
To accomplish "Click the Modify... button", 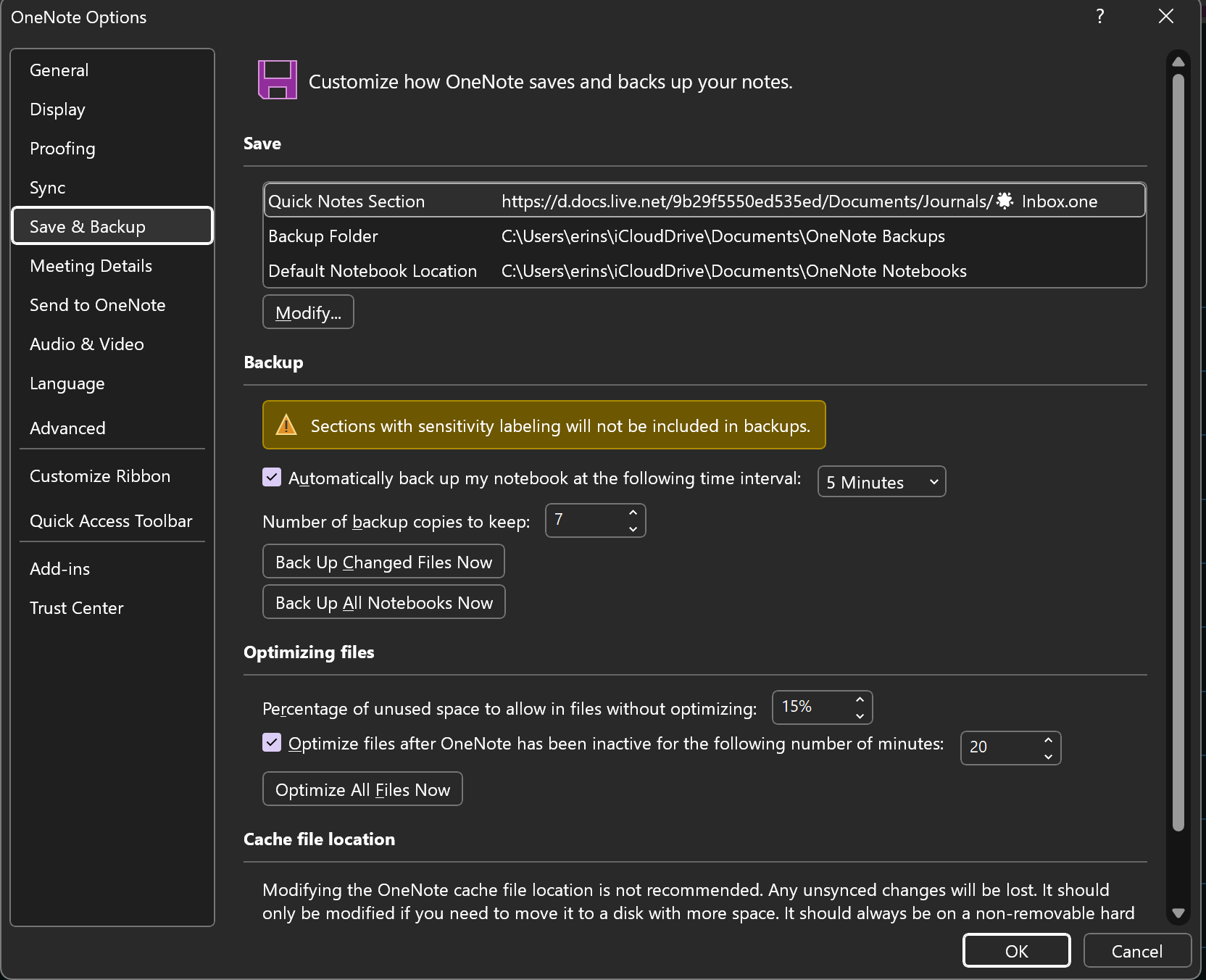I will 308,312.
